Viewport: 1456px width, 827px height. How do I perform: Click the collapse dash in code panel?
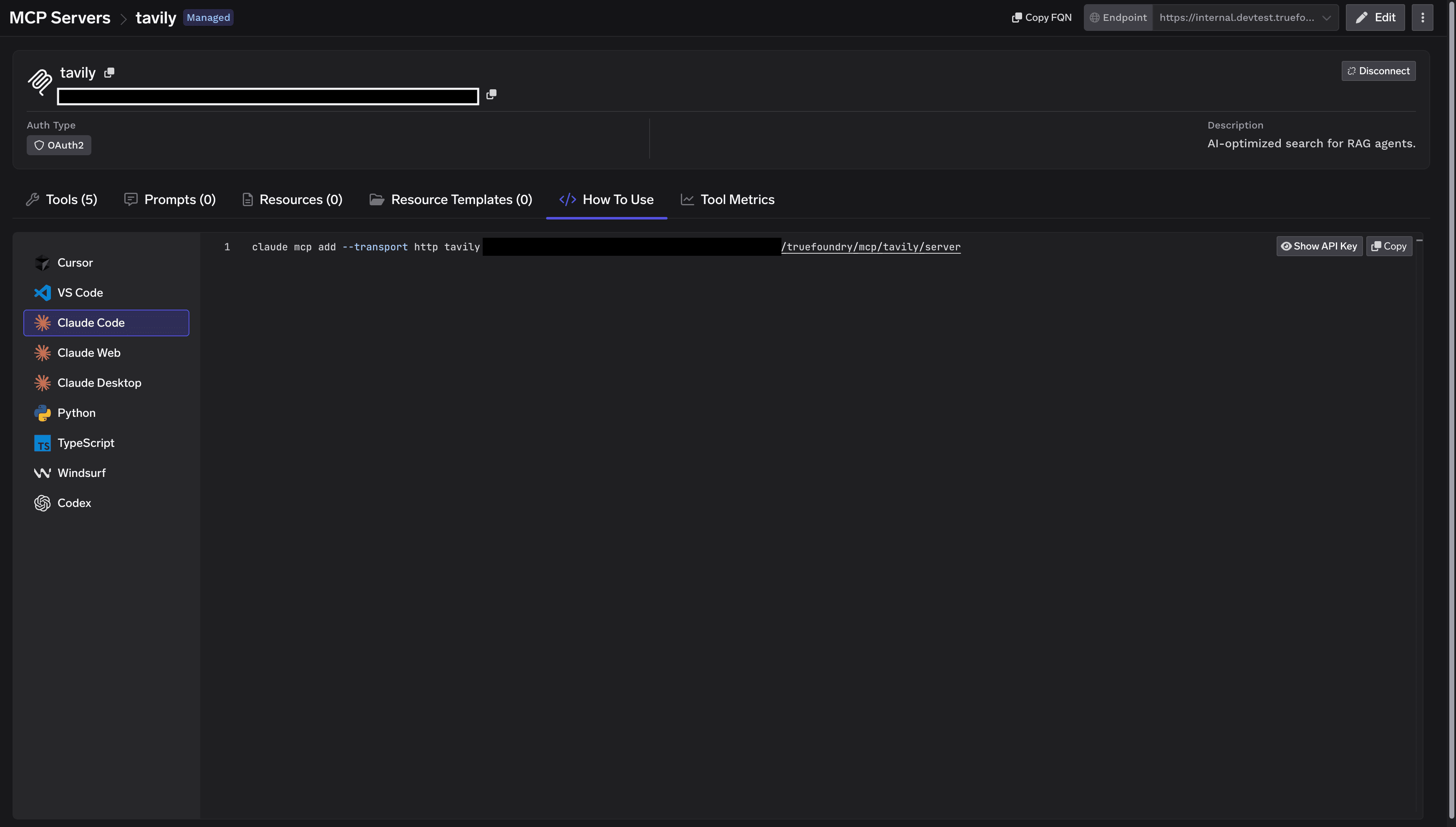coord(1419,241)
